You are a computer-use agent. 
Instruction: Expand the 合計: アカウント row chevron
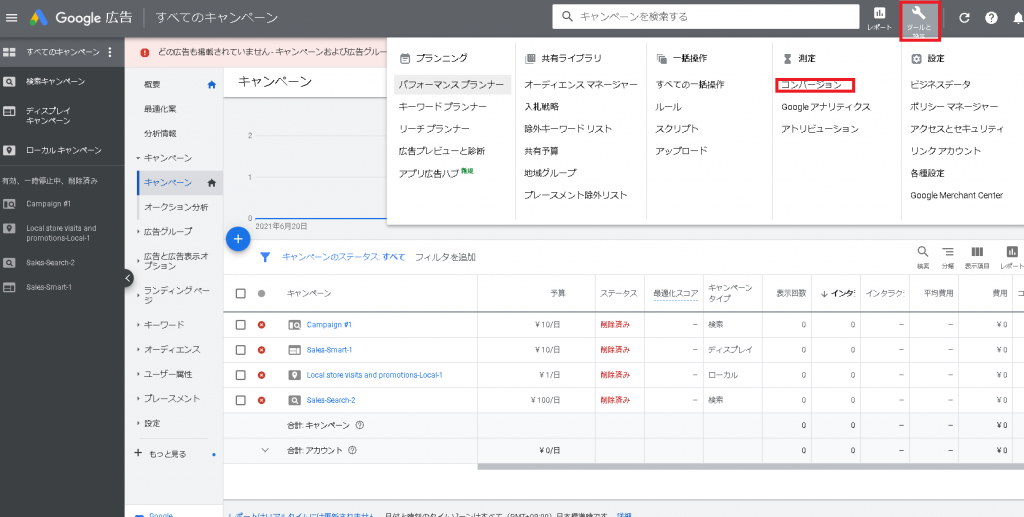pos(265,450)
